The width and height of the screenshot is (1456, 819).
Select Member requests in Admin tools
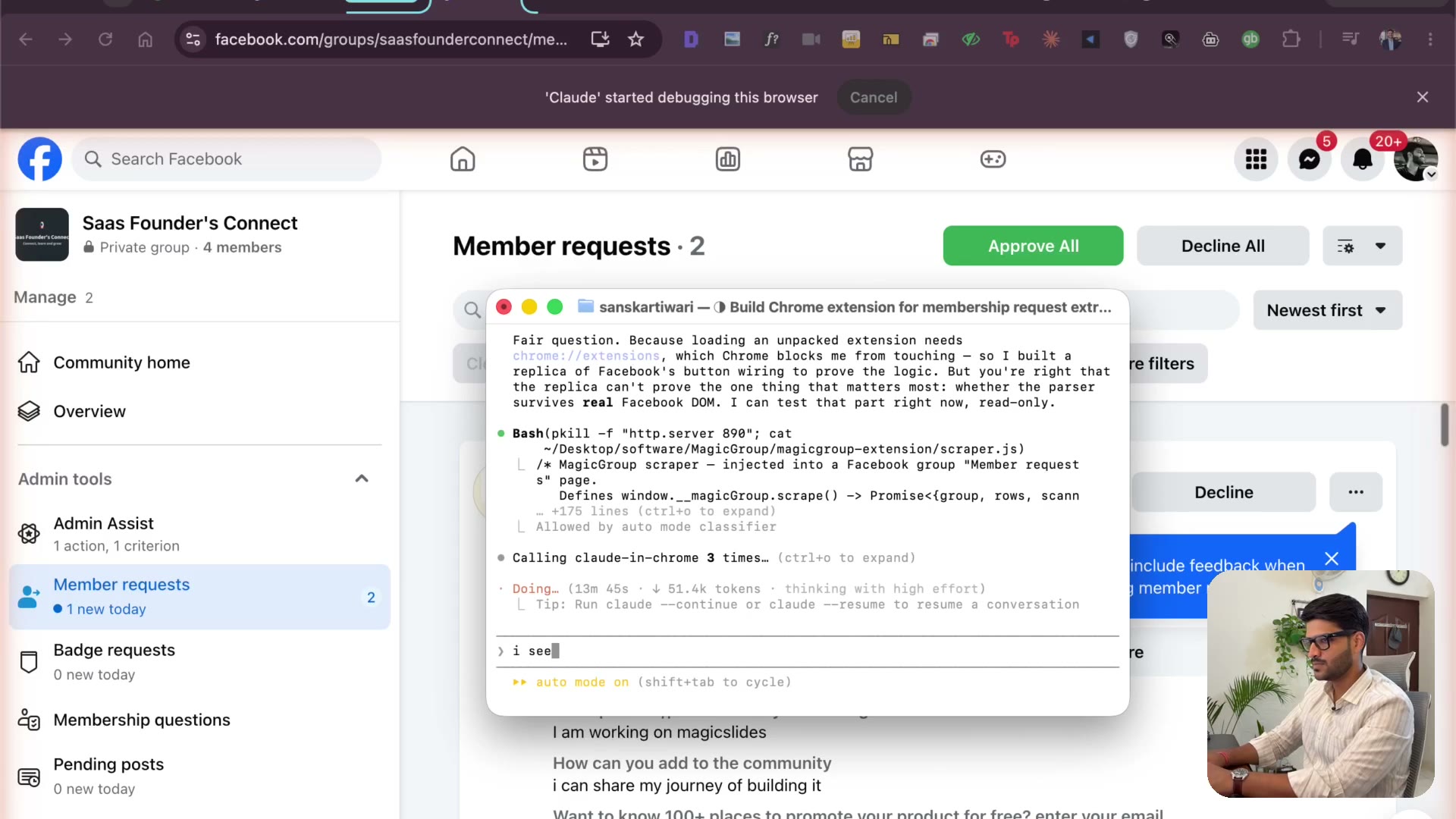[199, 597]
